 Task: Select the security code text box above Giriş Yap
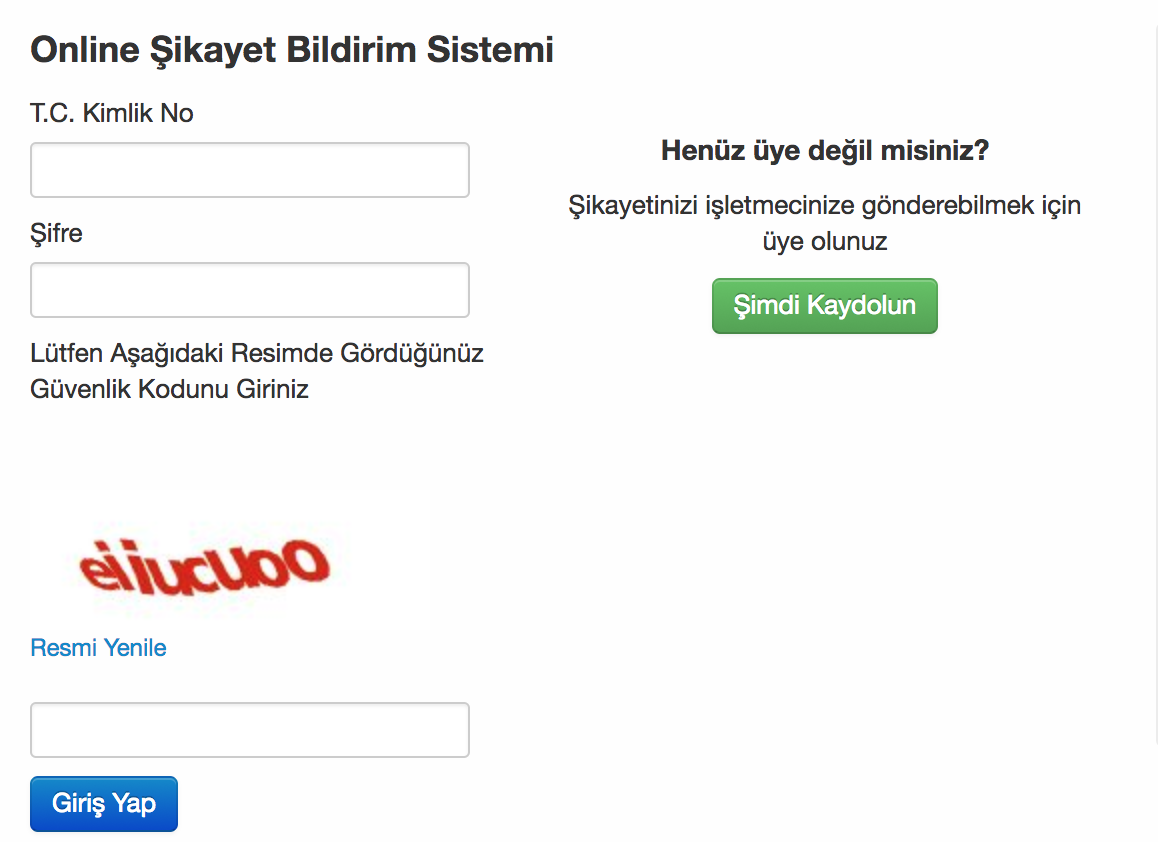tap(250, 730)
